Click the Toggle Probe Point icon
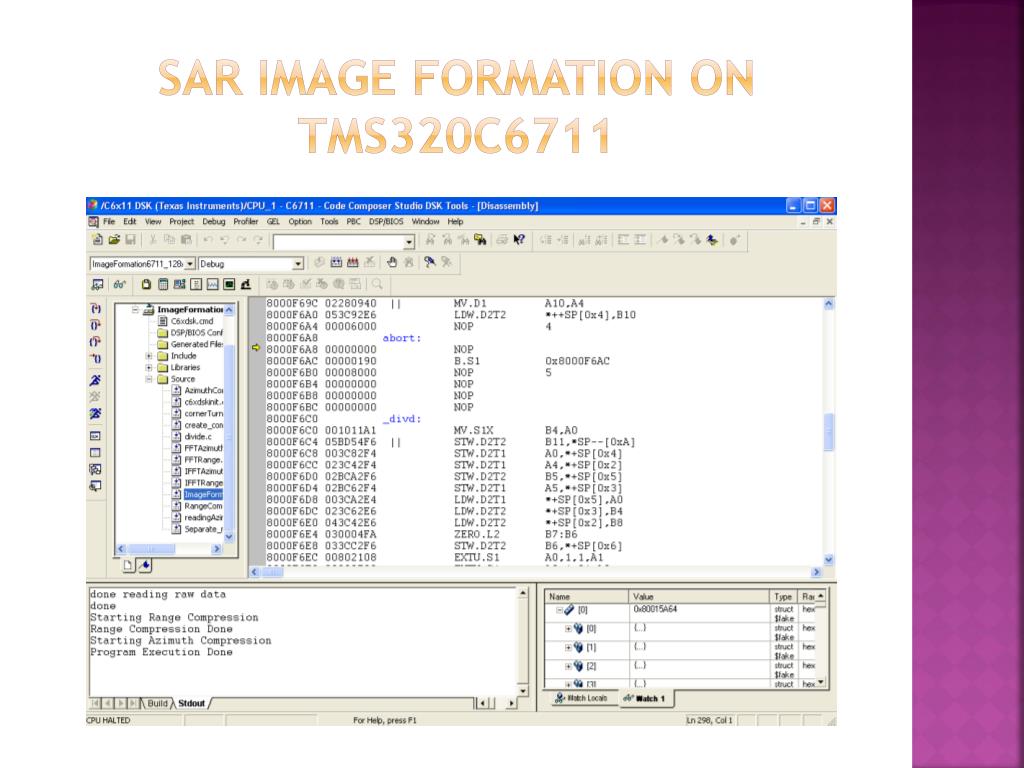The image size is (1024, 768). [x=429, y=263]
